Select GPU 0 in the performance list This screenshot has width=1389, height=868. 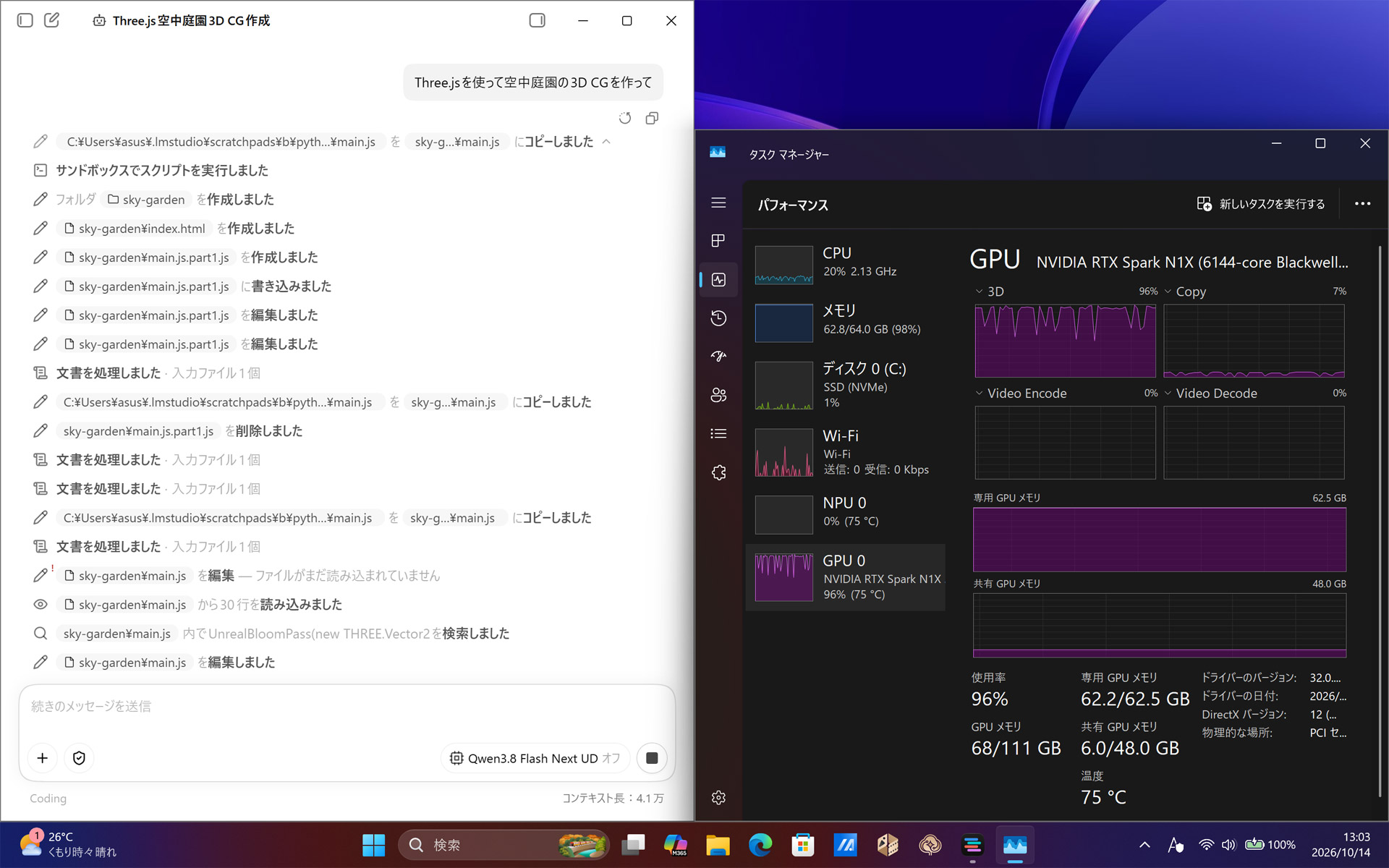tap(845, 577)
